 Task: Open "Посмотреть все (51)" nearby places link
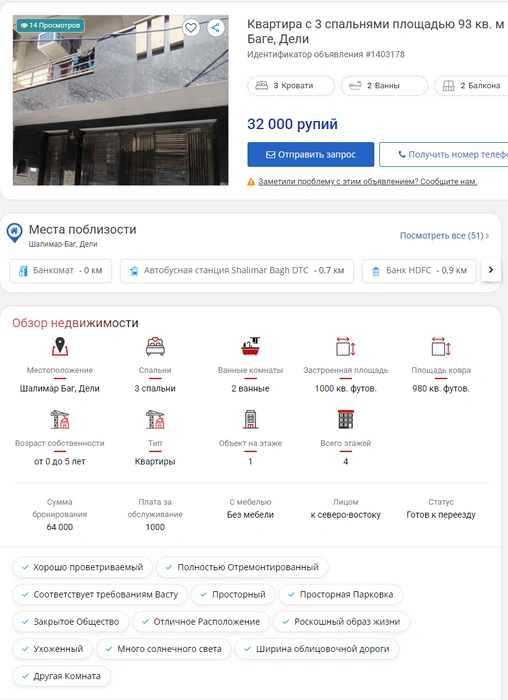(x=444, y=235)
